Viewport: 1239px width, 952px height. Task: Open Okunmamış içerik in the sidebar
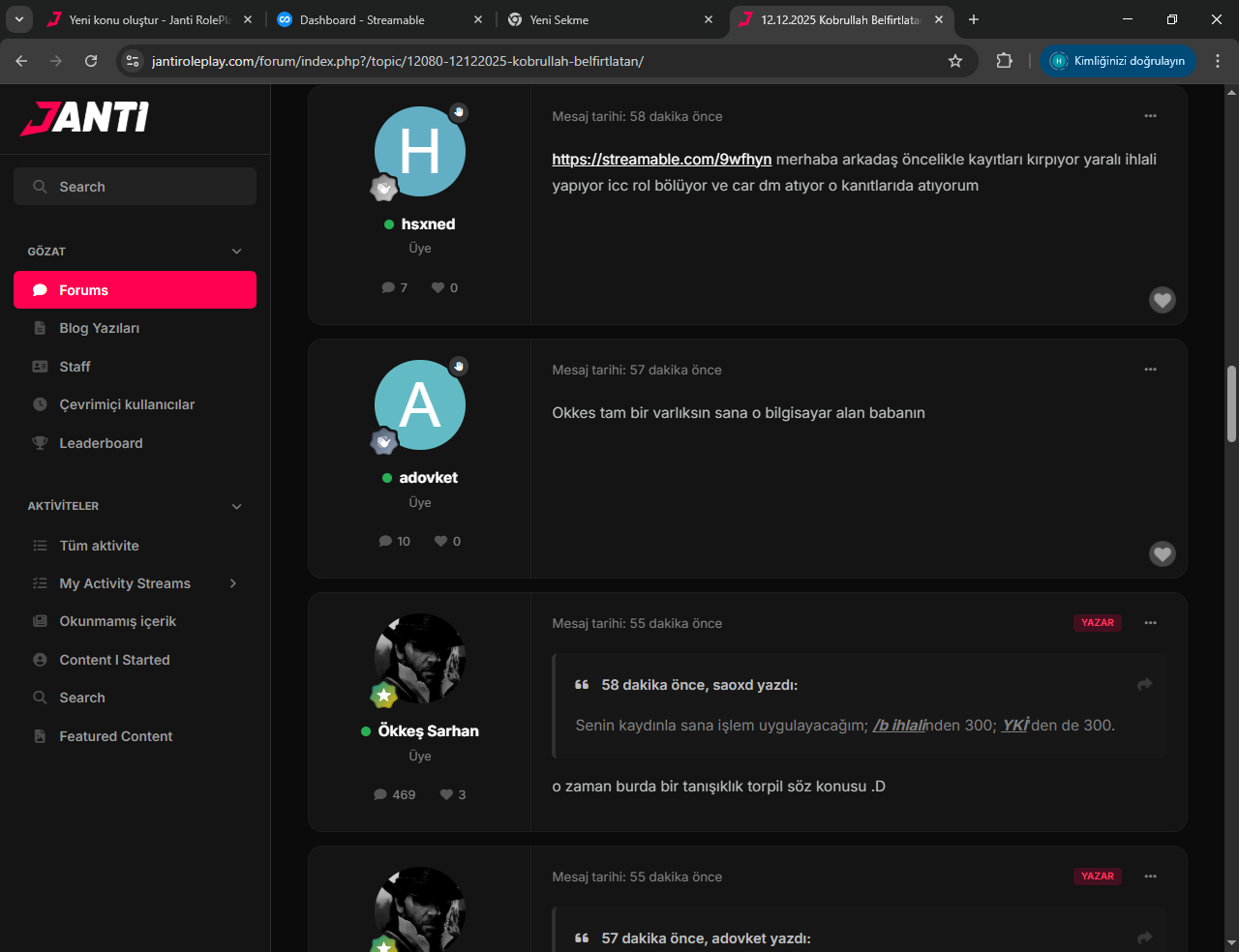coord(135,621)
